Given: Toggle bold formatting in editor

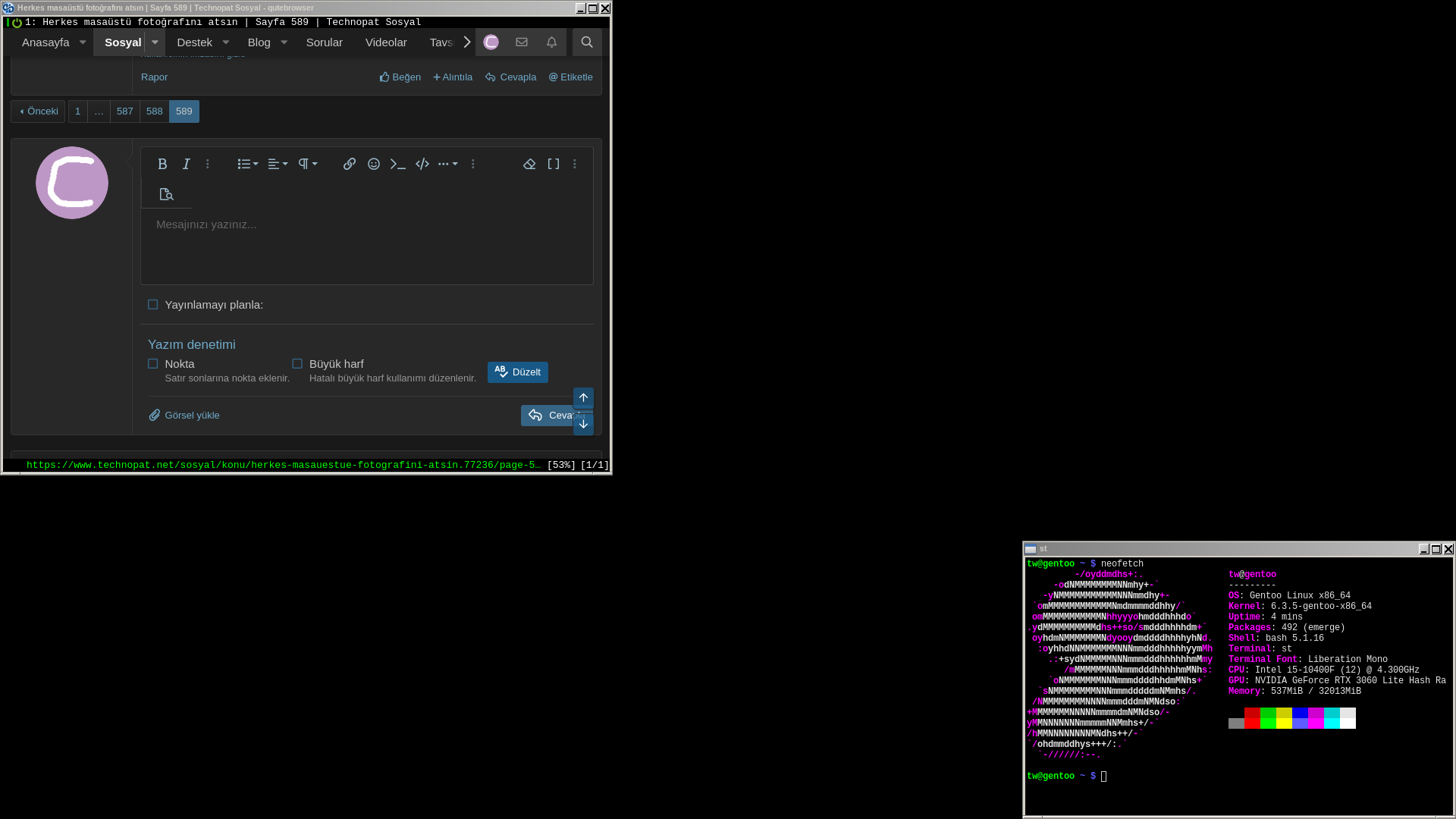Looking at the screenshot, I should coord(162,164).
